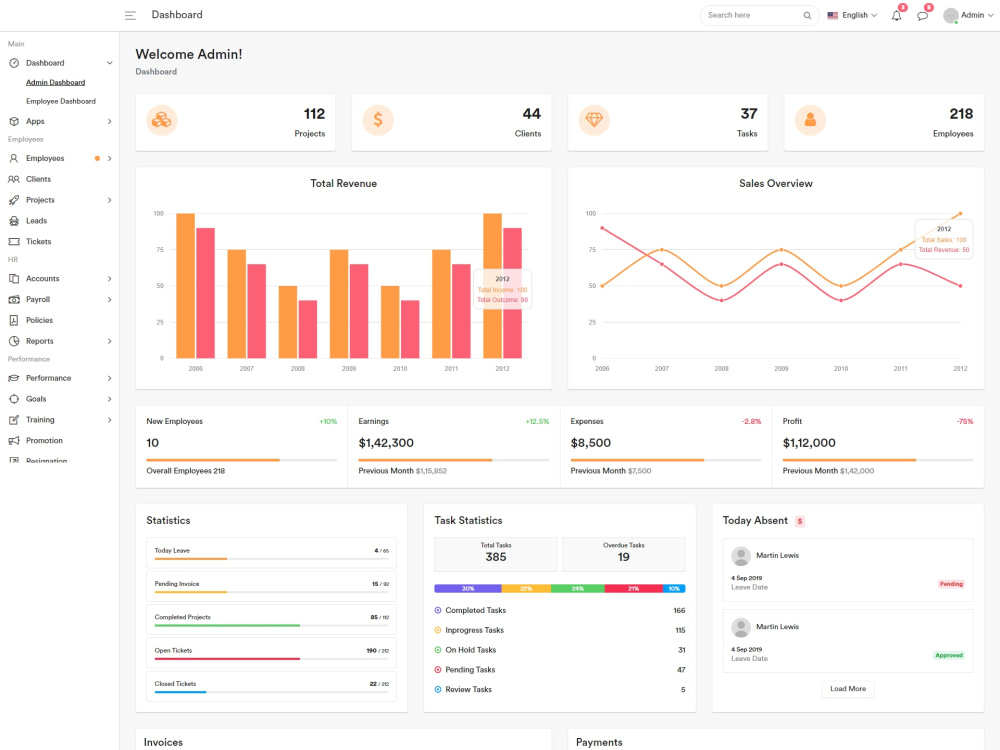The height and width of the screenshot is (750, 1000).
Task: Click the Payroll money icon in sidebar
Action: click(x=14, y=300)
